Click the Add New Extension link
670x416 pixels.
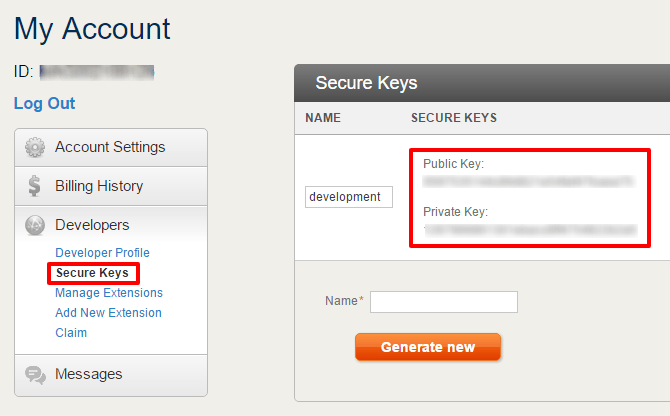click(x=108, y=313)
